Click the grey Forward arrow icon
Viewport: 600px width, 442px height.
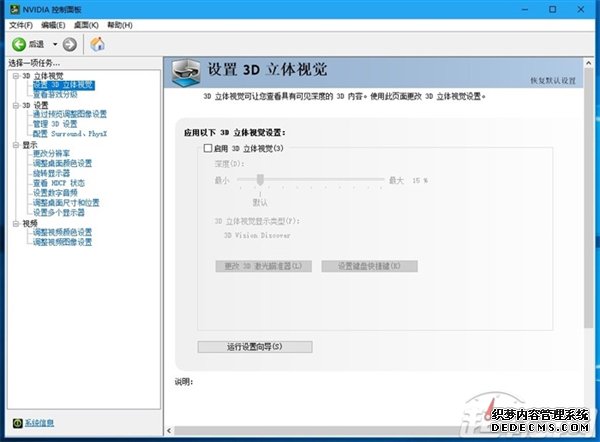(70, 44)
